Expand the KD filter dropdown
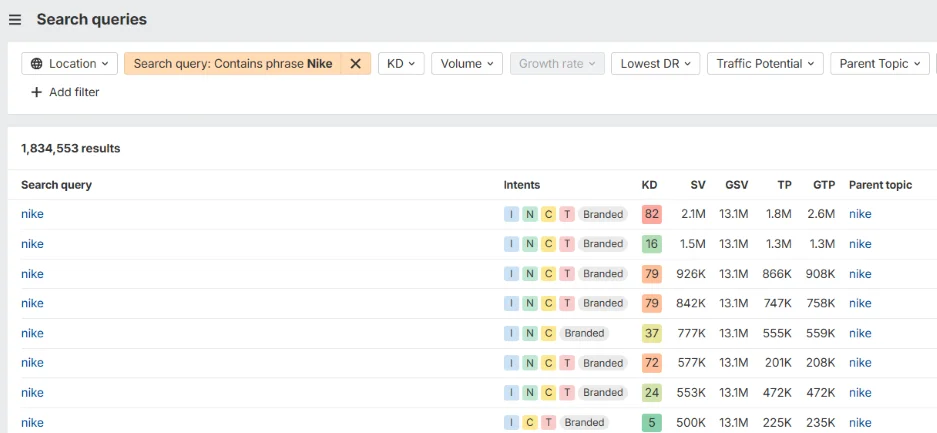Screen dimensions: 937x433 pos(401,64)
